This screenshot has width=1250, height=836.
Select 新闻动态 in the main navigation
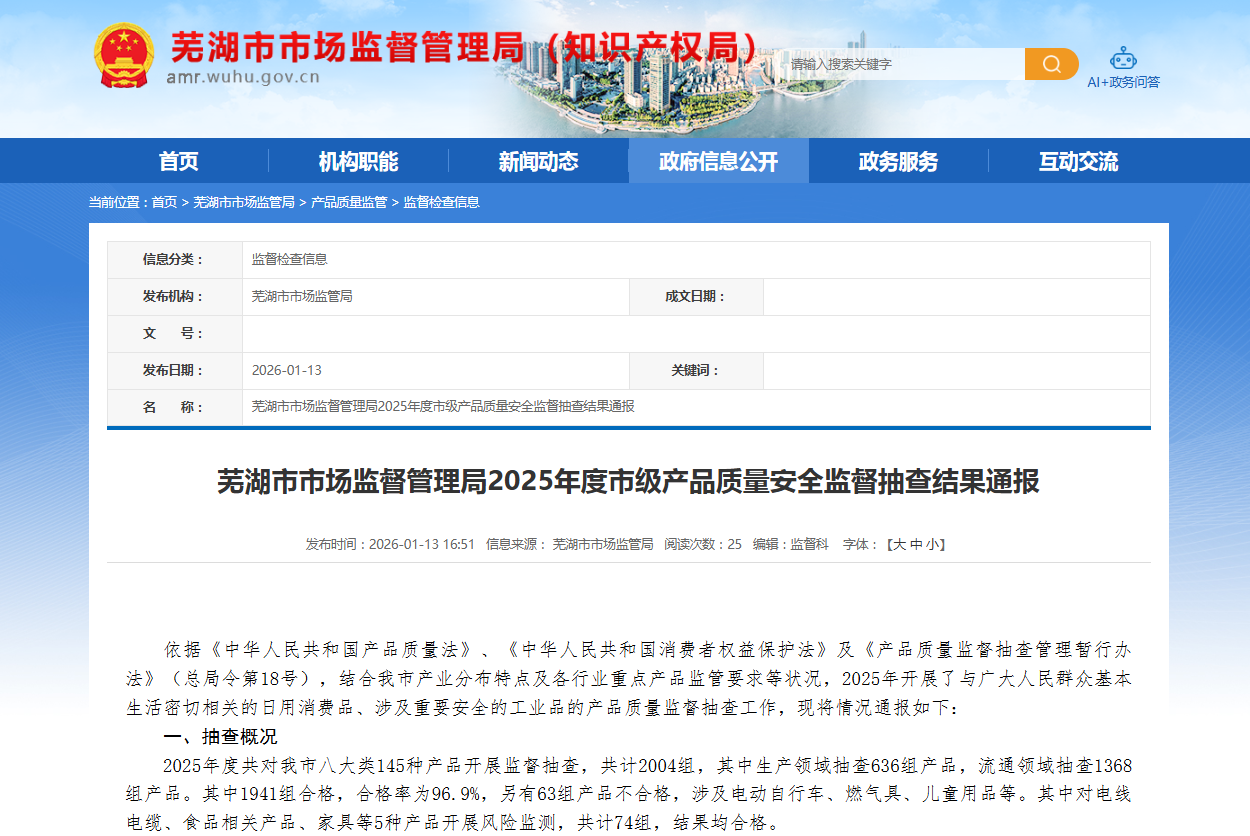(x=538, y=161)
